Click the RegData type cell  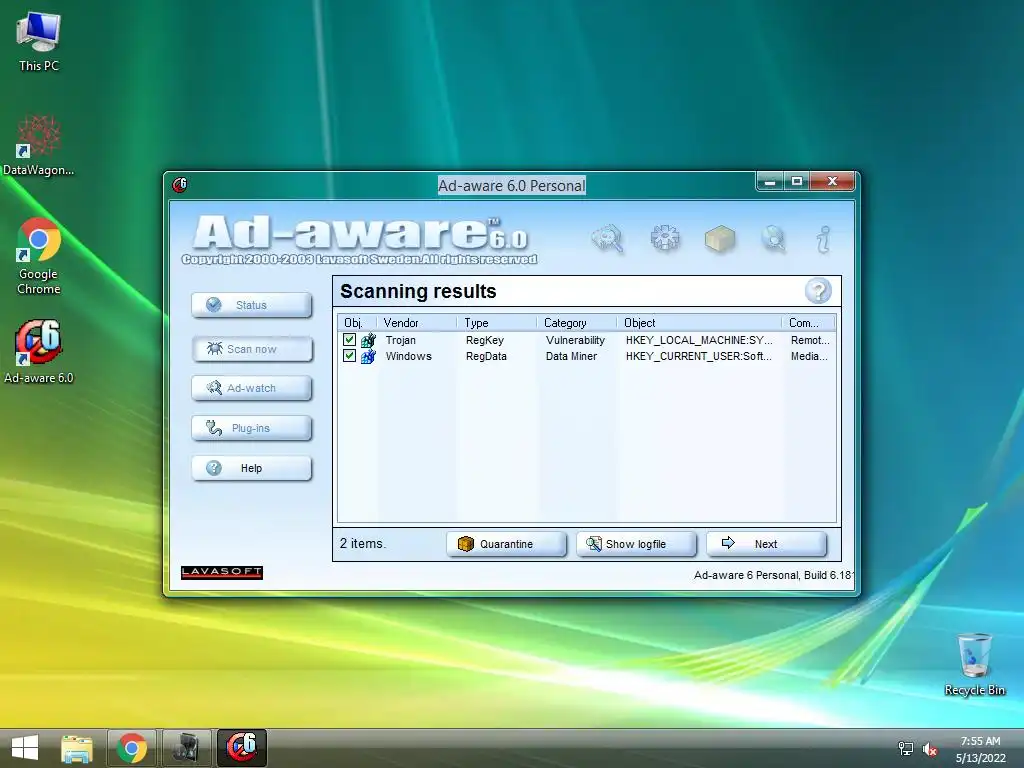[486, 357]
